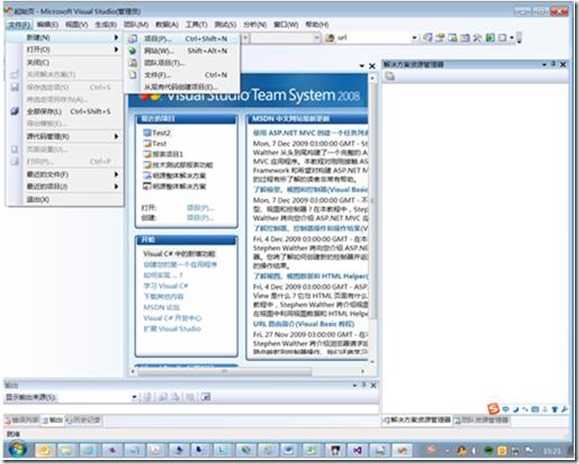Click the Sogou S input-method icon
The height and width of the screenshot is (464, 579).
(x=493, y=409)
